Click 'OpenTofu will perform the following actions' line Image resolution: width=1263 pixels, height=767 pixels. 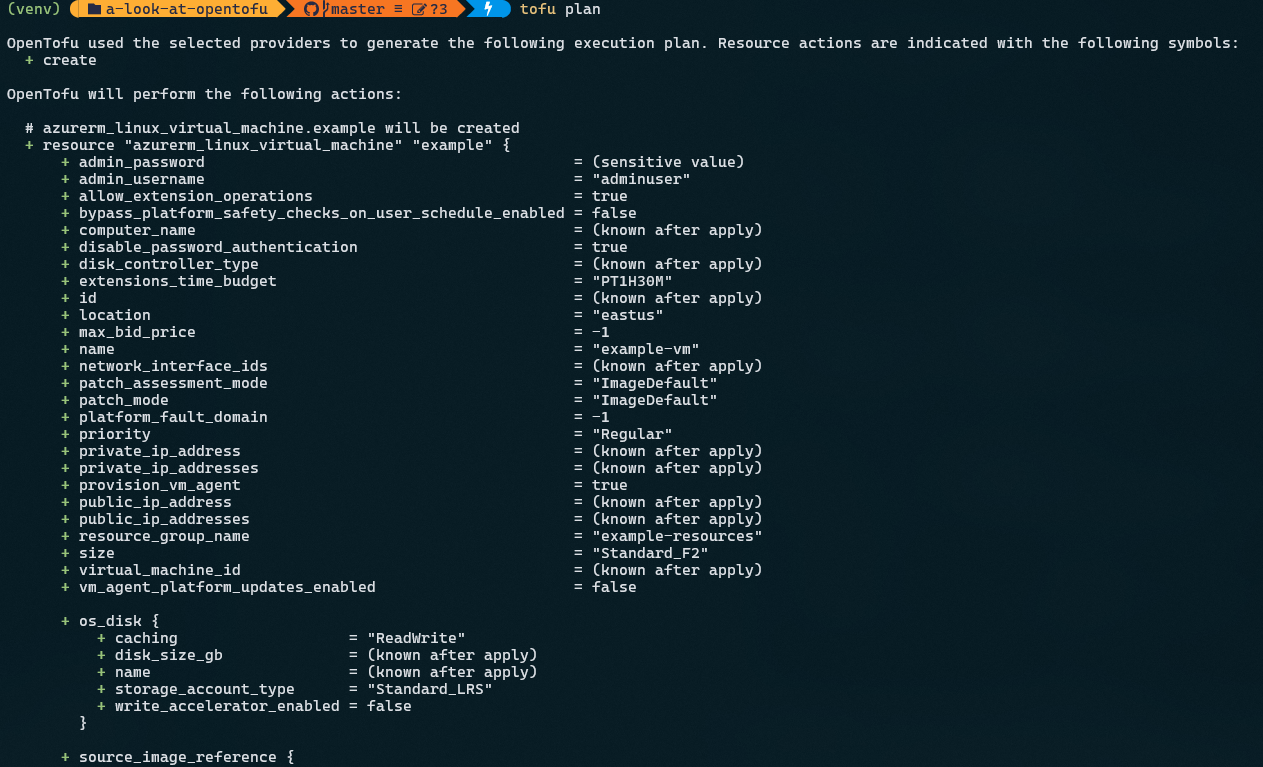coord(204,94)
